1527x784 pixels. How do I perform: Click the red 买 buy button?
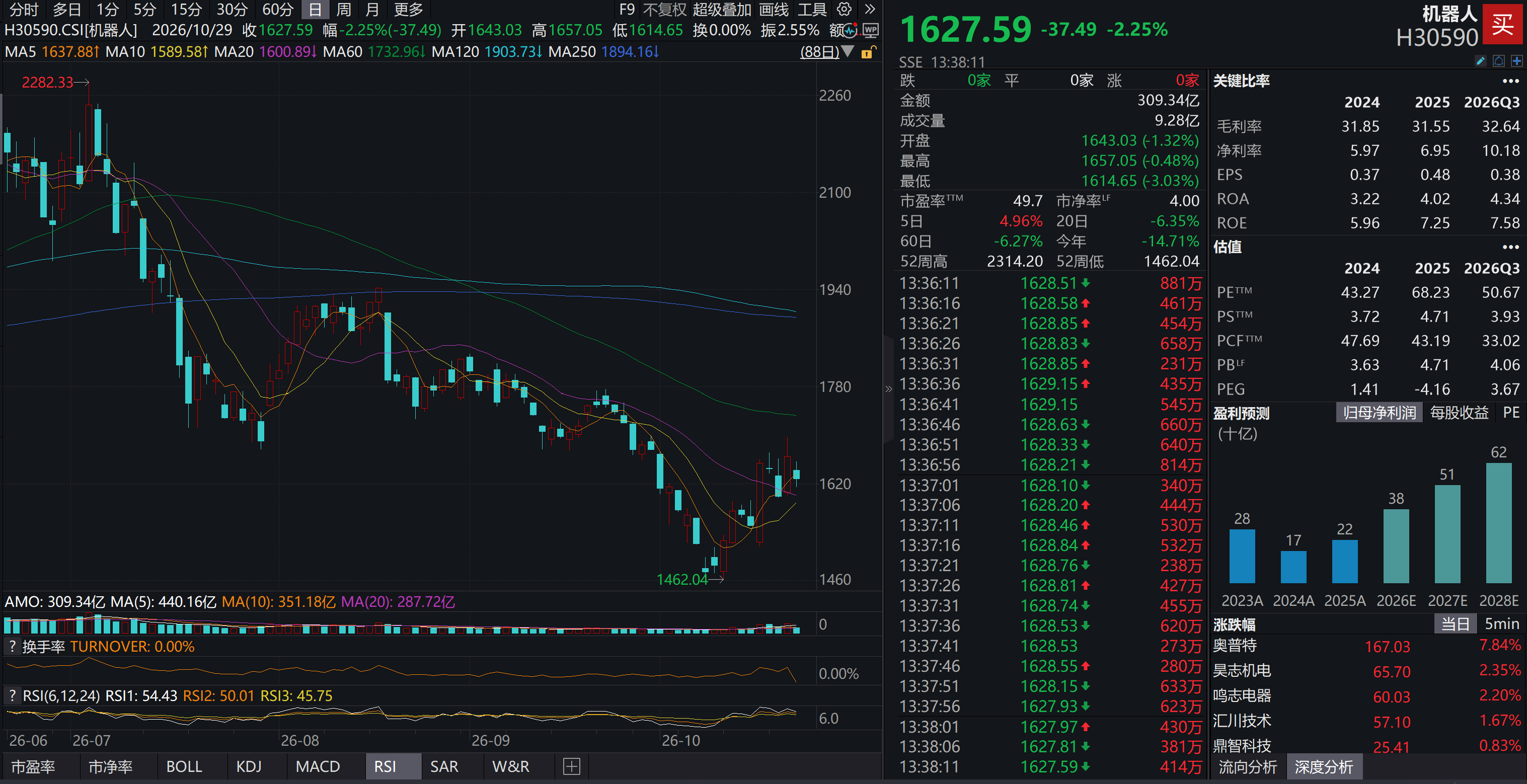point(1503,24)
